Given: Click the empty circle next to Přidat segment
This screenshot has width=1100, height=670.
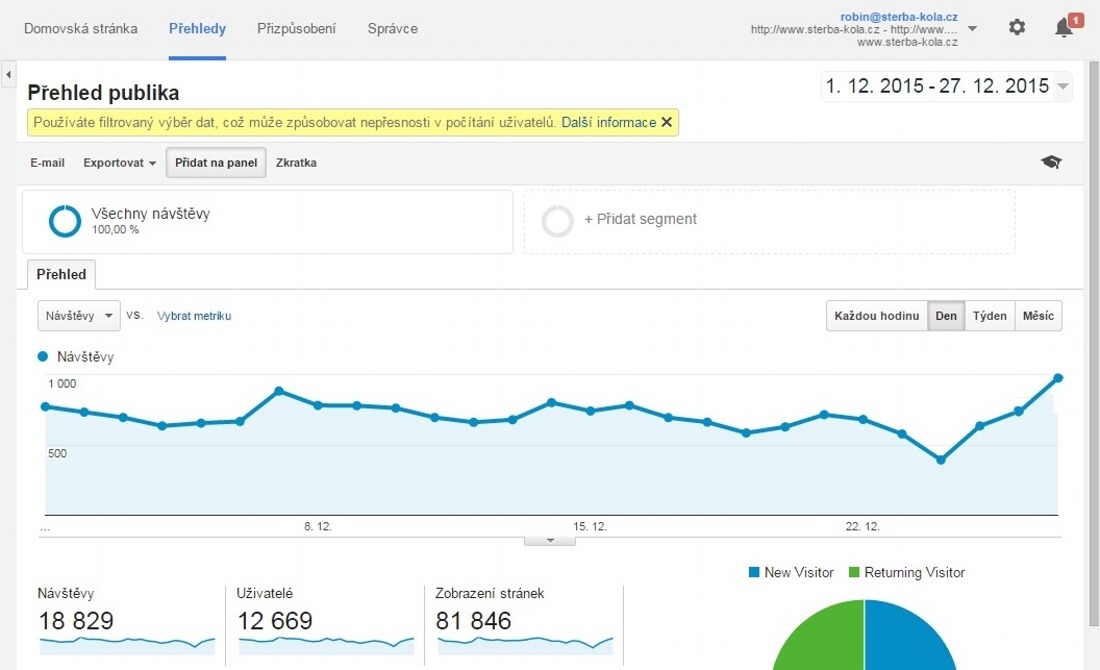Looking at the screenshot, I should pyautogui.click(x=558, y=221).
